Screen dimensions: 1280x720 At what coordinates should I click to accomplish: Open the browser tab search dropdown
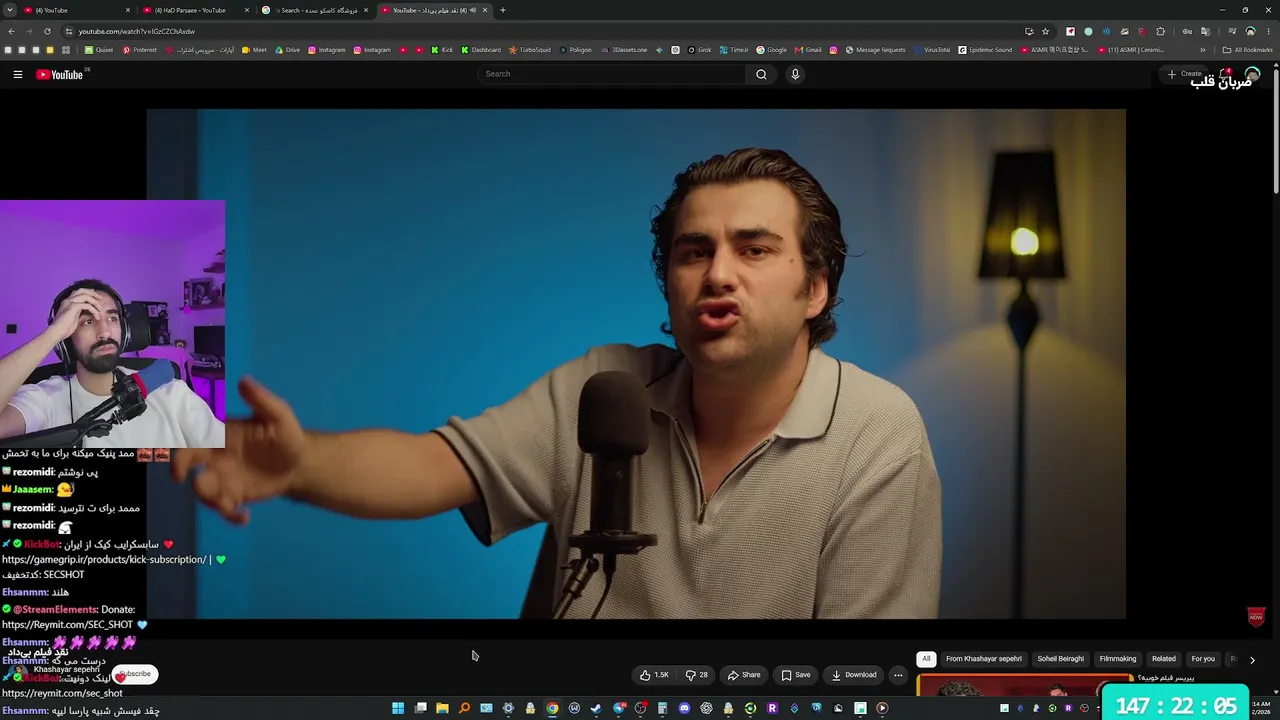point(11,10)
